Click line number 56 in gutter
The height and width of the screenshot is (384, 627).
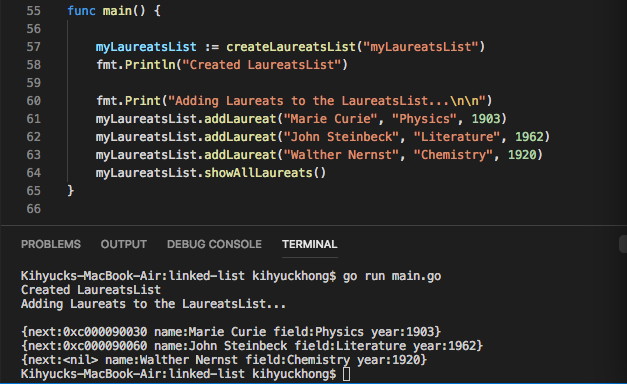click(34, 29)
